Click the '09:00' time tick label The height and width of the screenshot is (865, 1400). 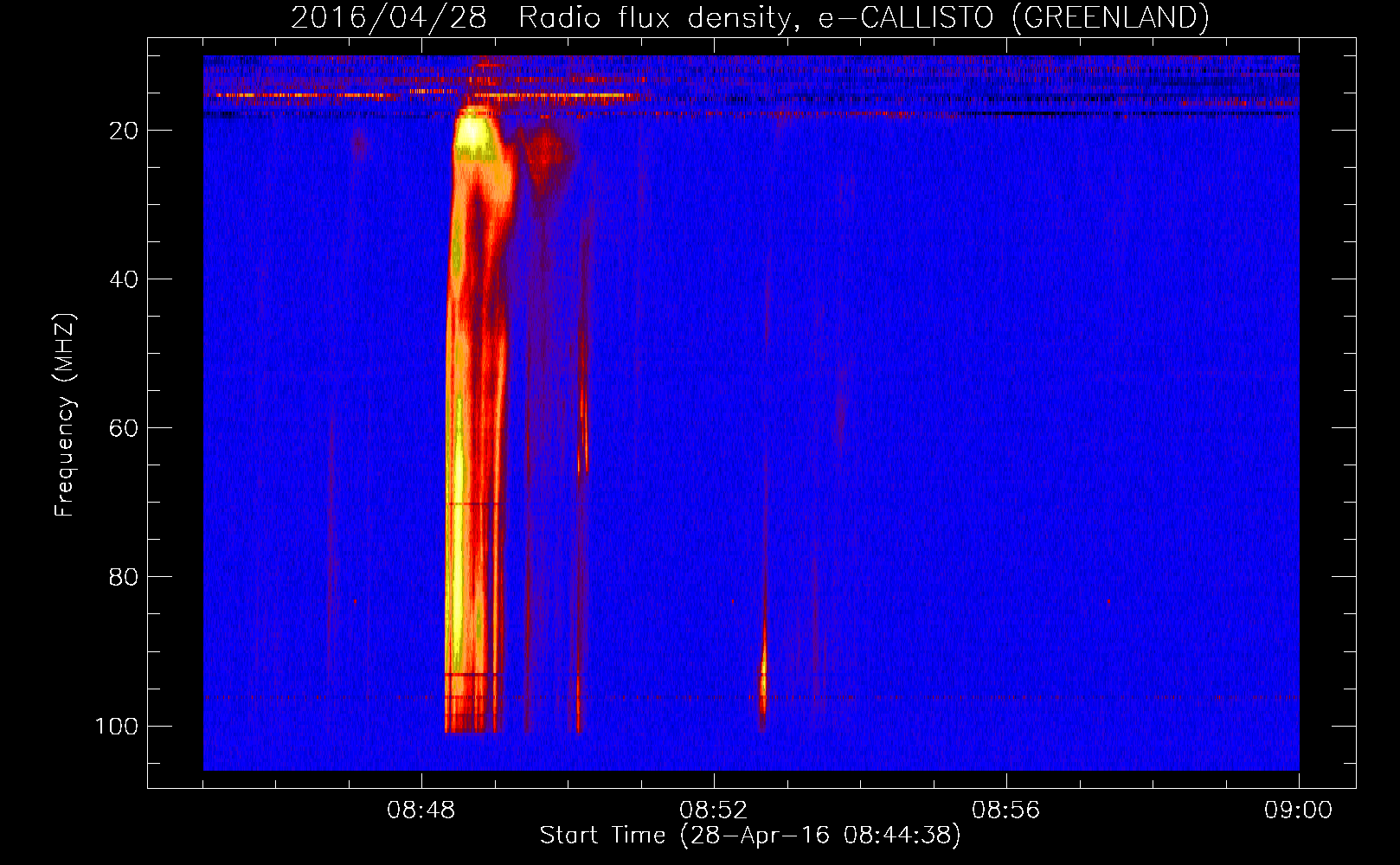(1299, 811)
